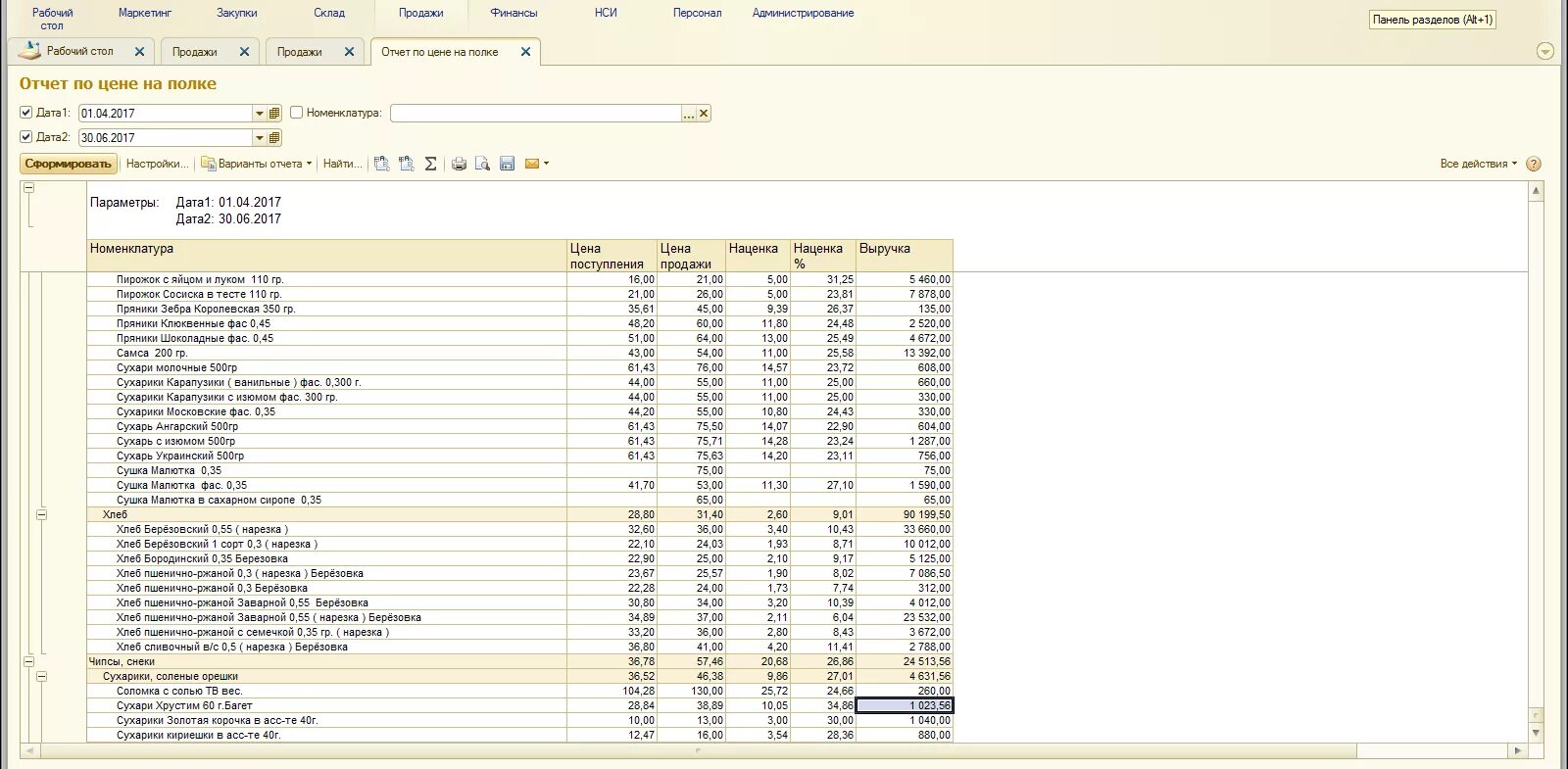Open the Финансы section
Screen dimensions: 1568x769
click(514, 13)
